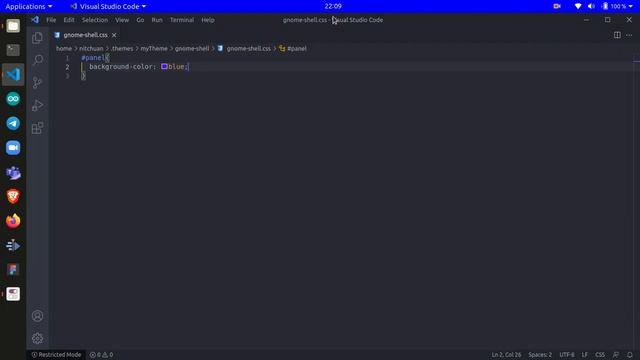
Task: Click 'UTF-8' encoding in status bar
Action: (567, 355)
